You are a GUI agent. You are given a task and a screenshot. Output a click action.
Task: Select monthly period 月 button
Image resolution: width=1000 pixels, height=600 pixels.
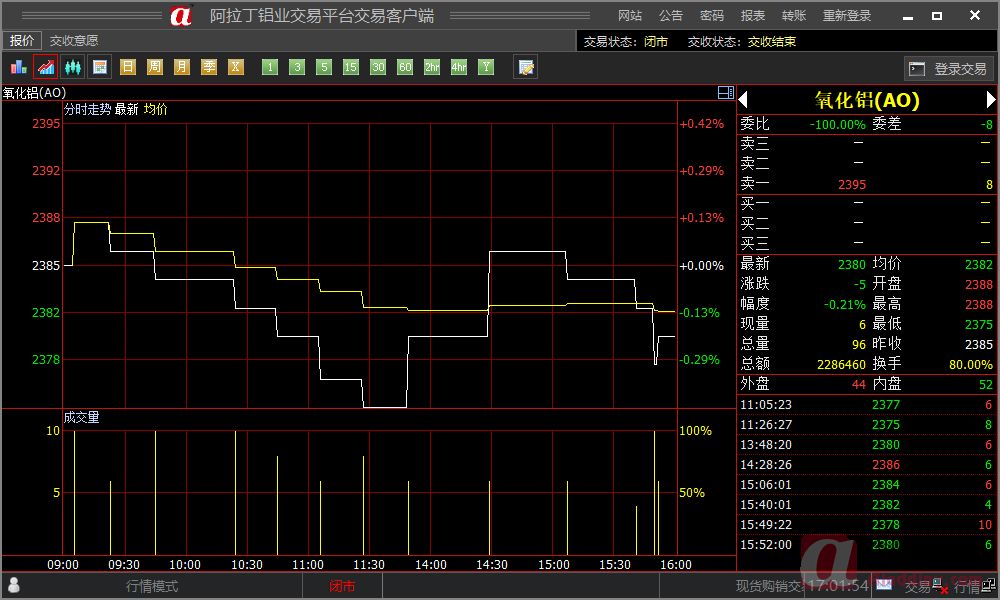click(182, 67)
